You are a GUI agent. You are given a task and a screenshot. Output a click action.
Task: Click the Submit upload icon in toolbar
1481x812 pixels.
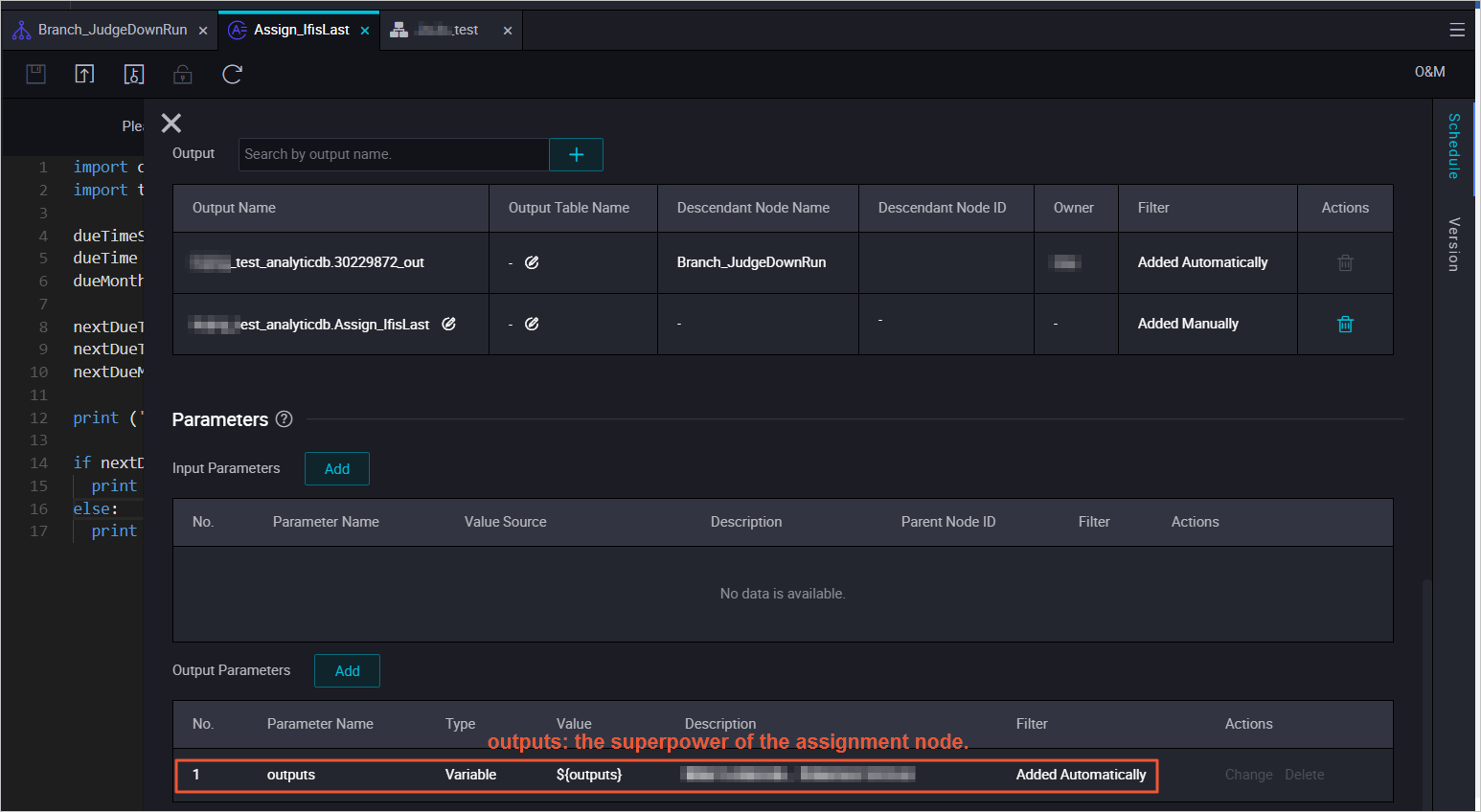point(84,74)
